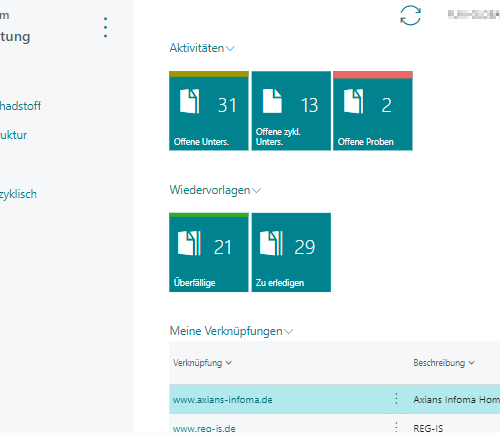Screen dimensions: 500x433
Task: Open the sidebar item ending in 'zyklisch'
Action: pos(18,194)
